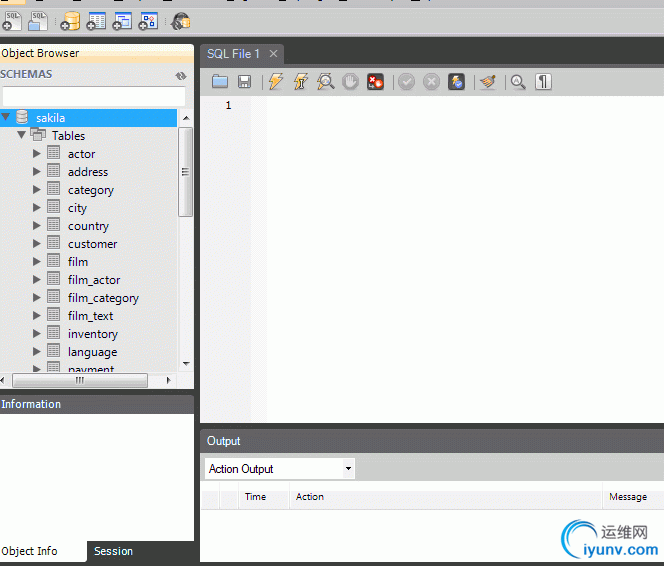Click the schema filter search field
The height and width of the screenshot is (566, 664).
click(x=94, y=96)
